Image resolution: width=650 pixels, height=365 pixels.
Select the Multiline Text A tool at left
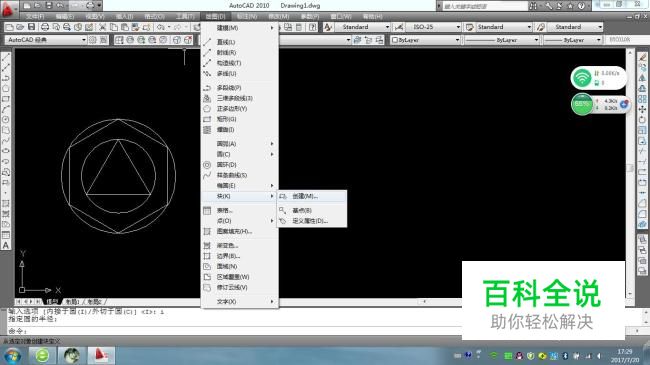[x=6, y=246]
